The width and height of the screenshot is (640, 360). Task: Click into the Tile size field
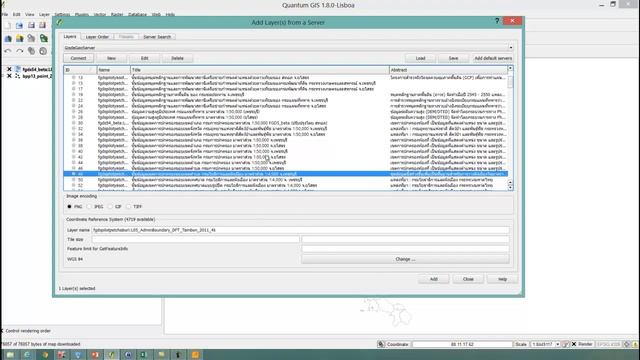pos(196,239)
